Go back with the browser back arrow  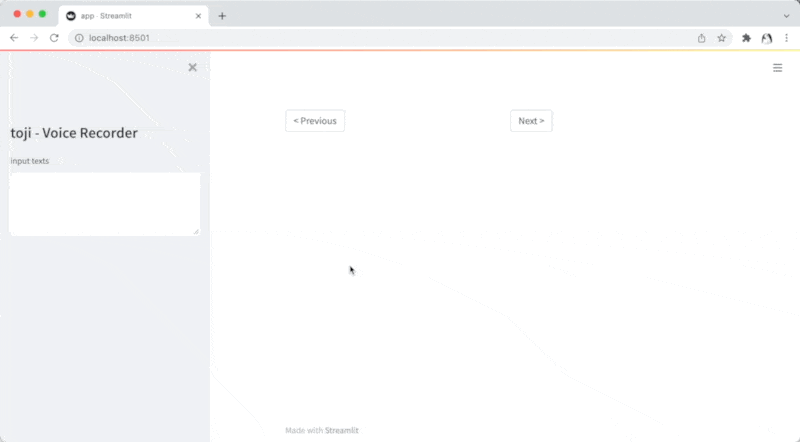point(14,38)
